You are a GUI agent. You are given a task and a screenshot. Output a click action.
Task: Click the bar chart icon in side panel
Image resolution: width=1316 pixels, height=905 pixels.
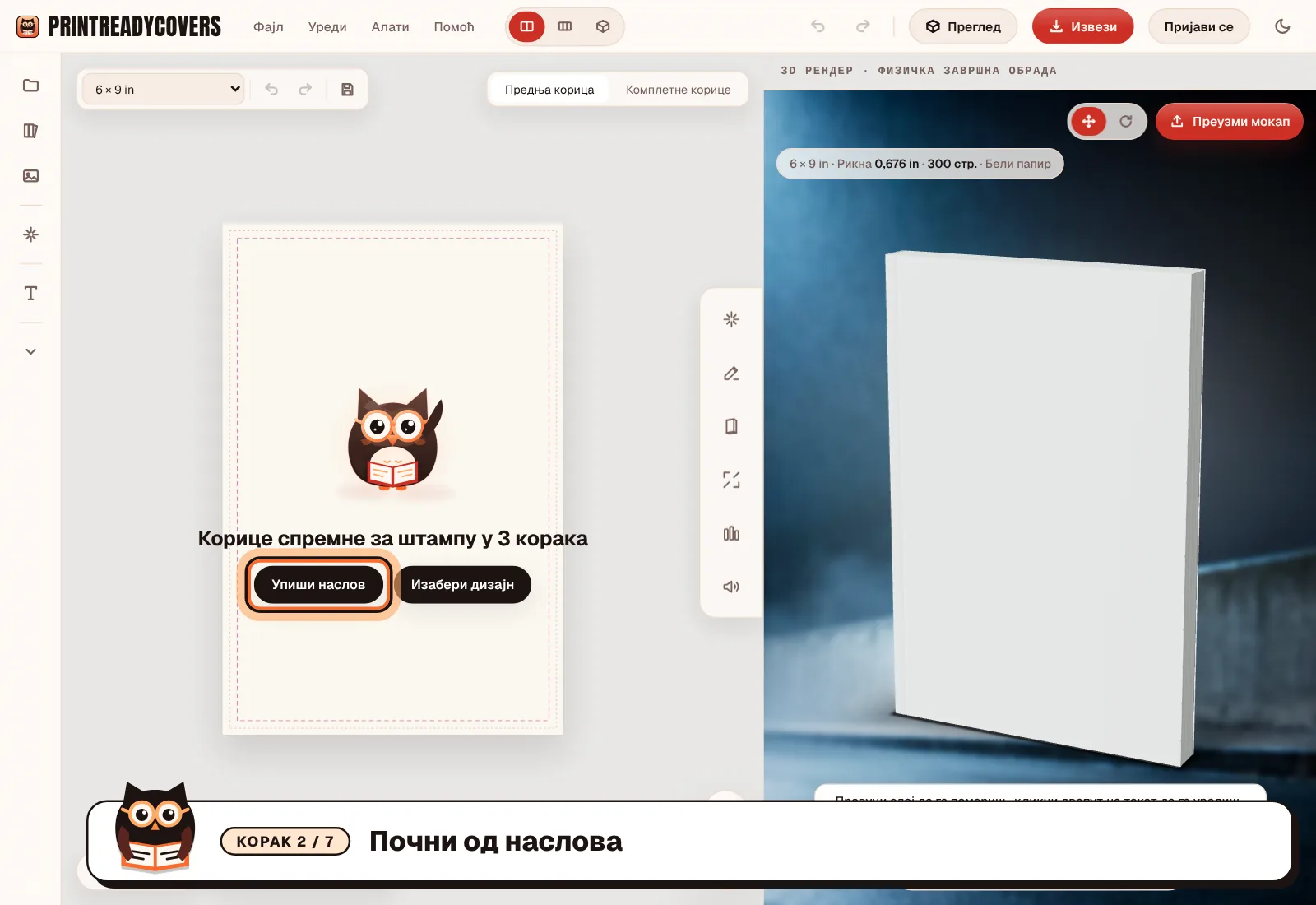tap(731, 533)
